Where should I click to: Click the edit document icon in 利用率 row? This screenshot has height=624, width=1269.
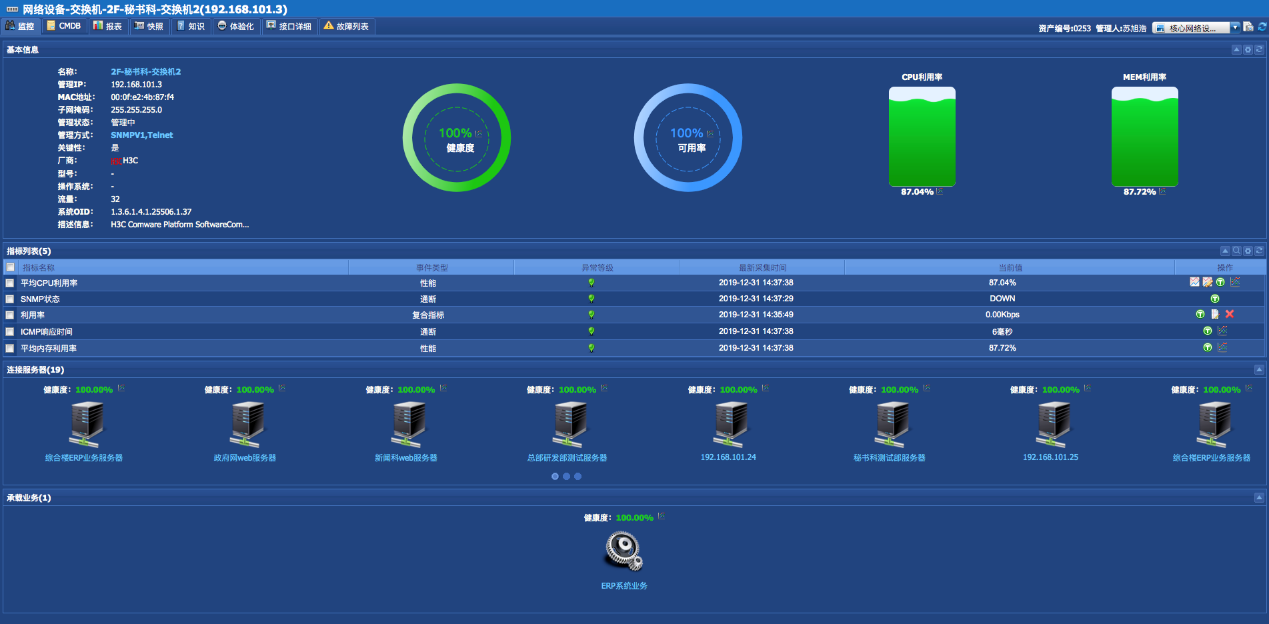point(1215,314)
